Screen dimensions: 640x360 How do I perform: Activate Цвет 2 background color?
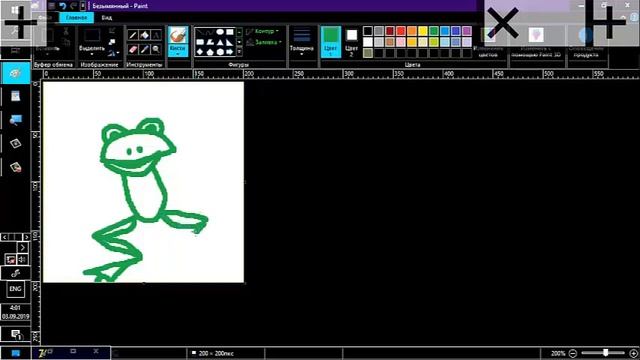click(351, 42)
